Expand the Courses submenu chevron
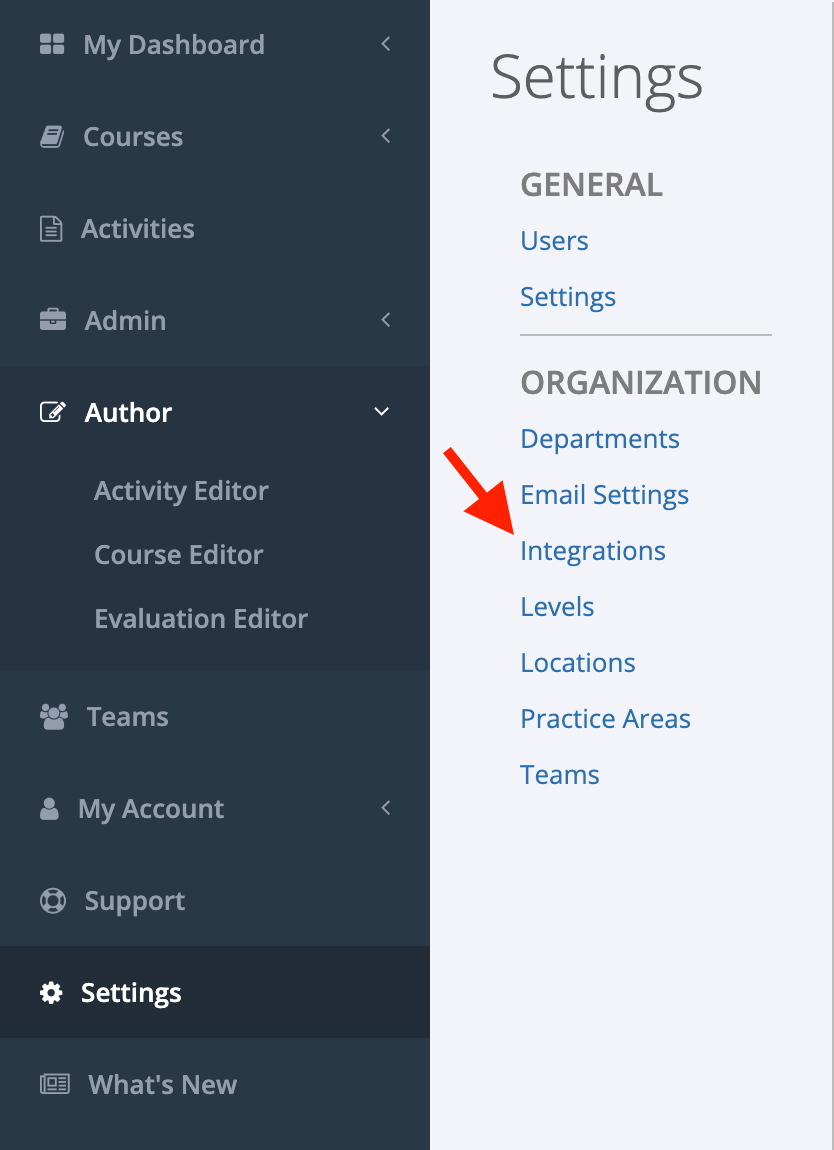 click(386, 136)
